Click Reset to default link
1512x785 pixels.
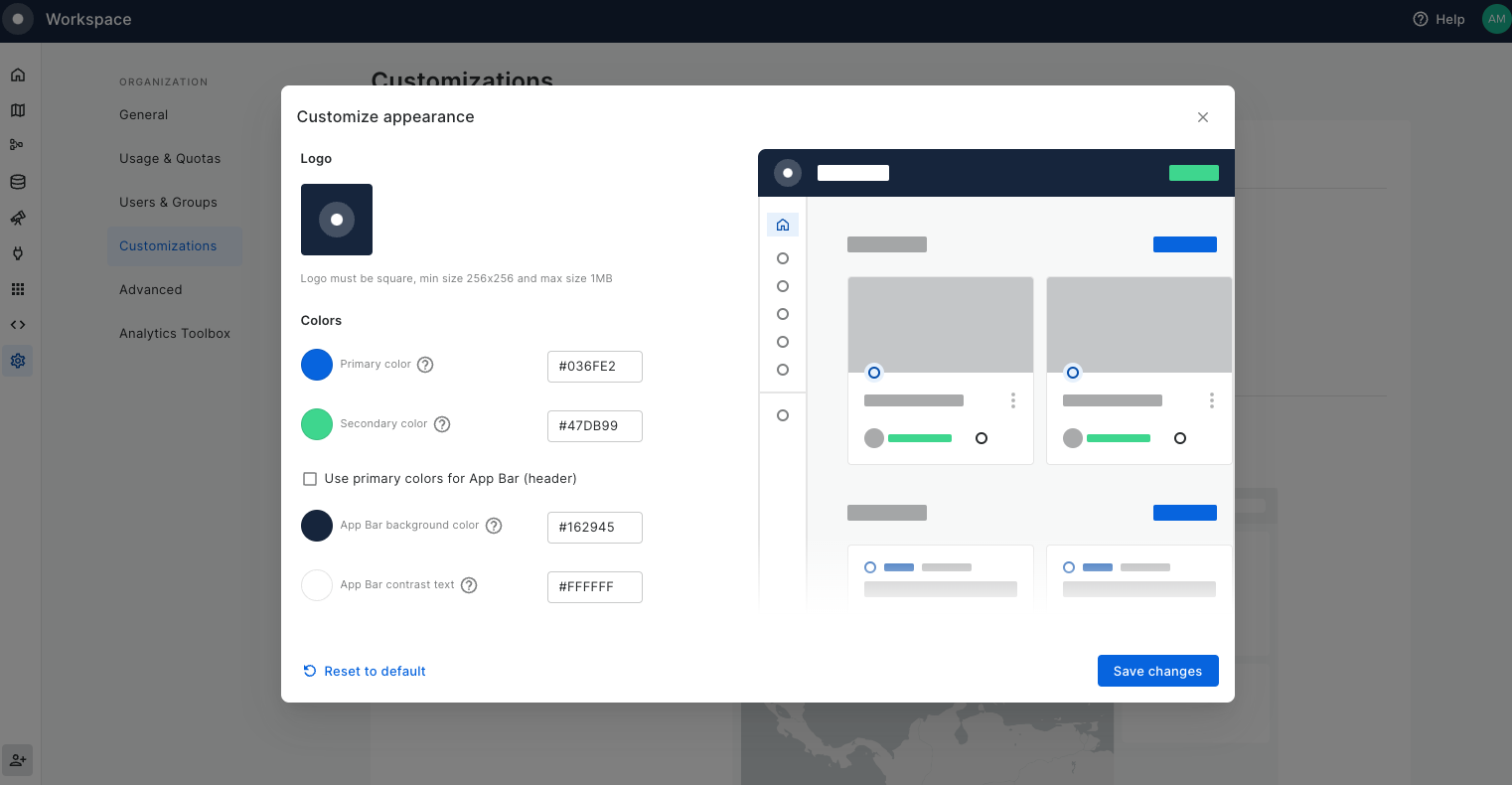(365, 672)
